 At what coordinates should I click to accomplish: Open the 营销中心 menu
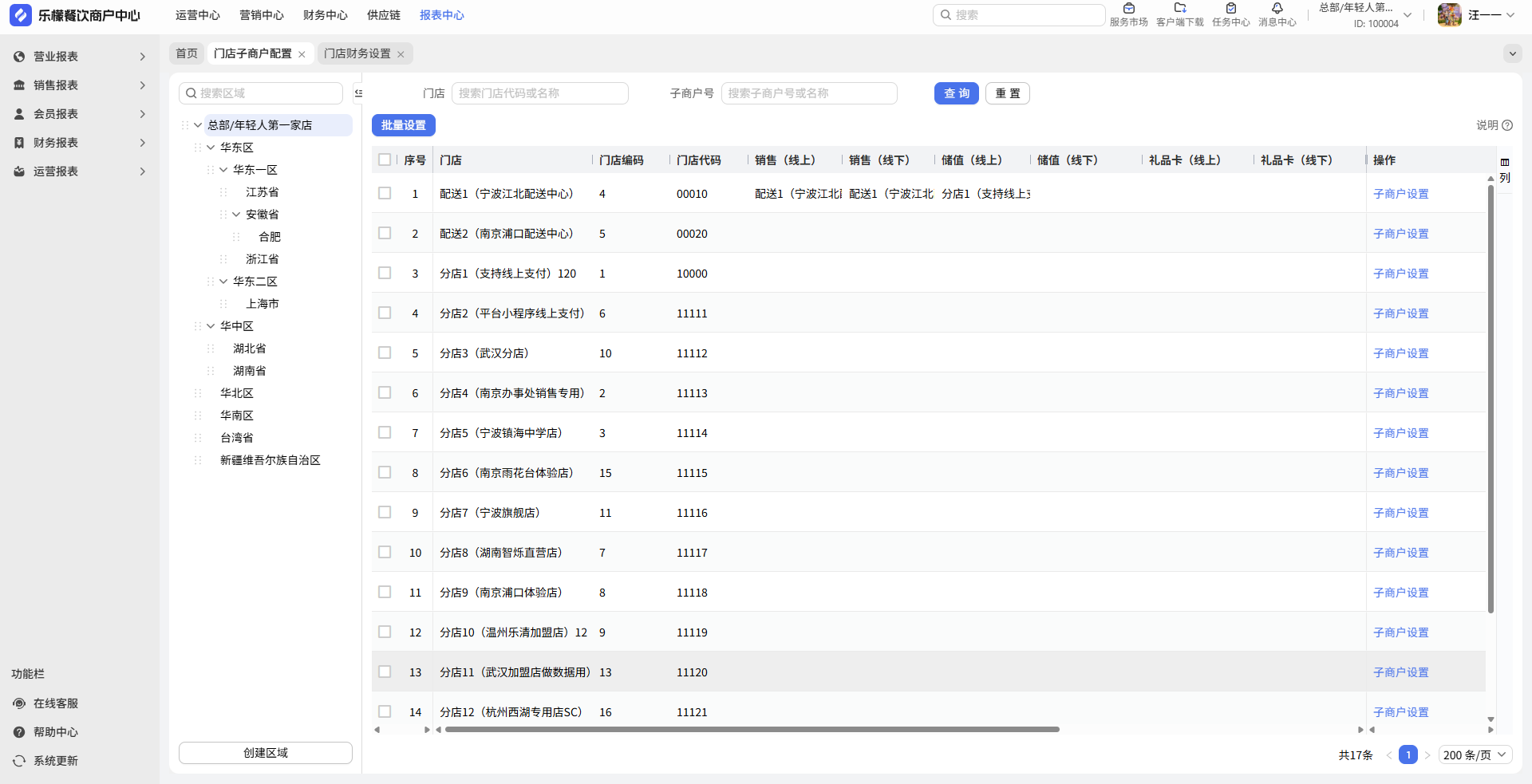pos(262,15)
